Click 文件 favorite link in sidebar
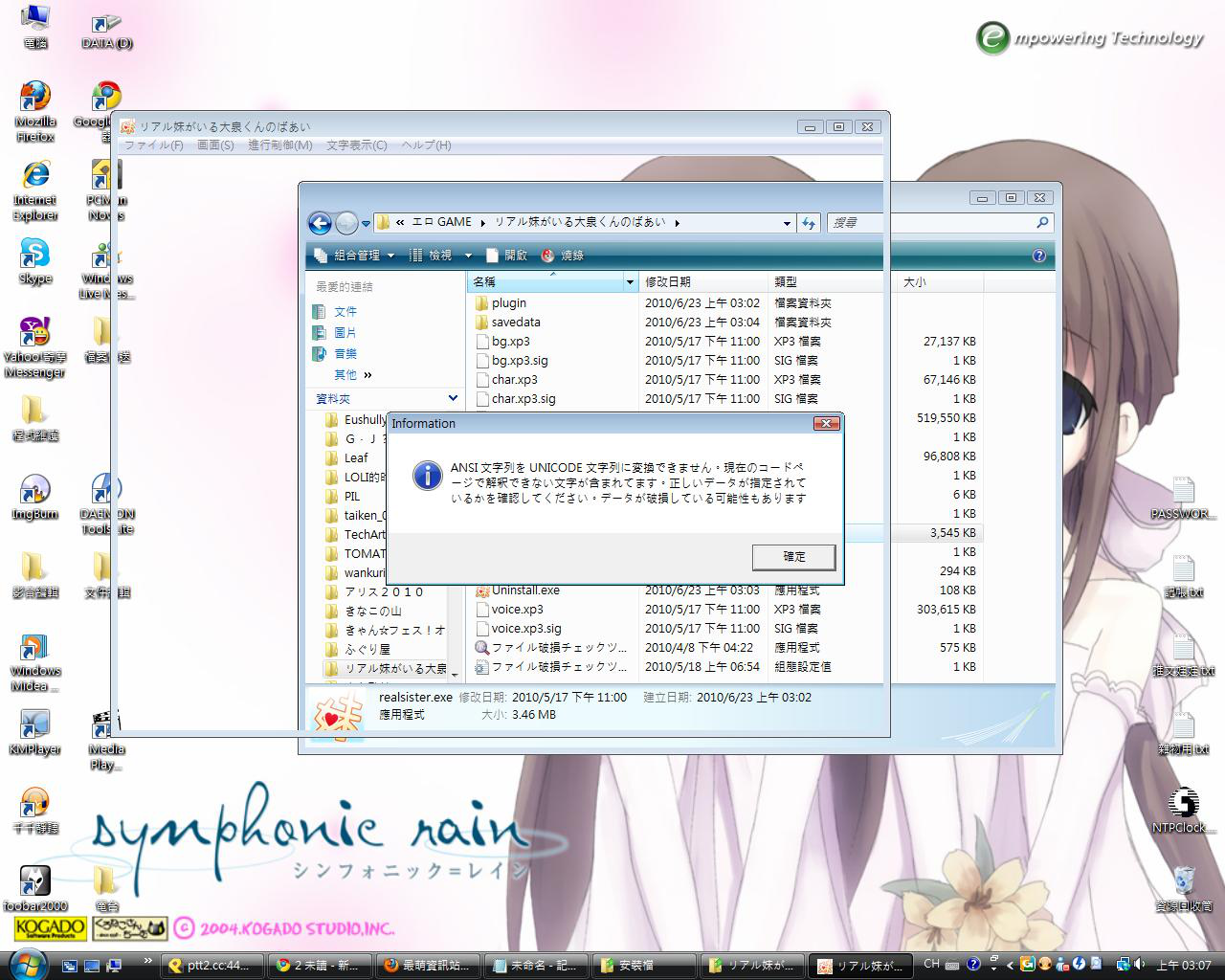This screenshot has height=980, width=1225. click(x=345, y=311)
